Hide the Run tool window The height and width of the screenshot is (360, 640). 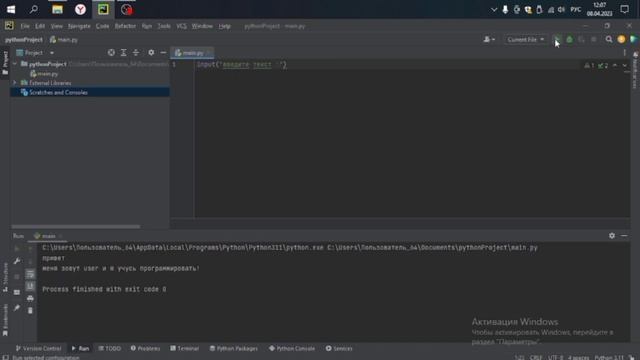[x=624, y=236]
